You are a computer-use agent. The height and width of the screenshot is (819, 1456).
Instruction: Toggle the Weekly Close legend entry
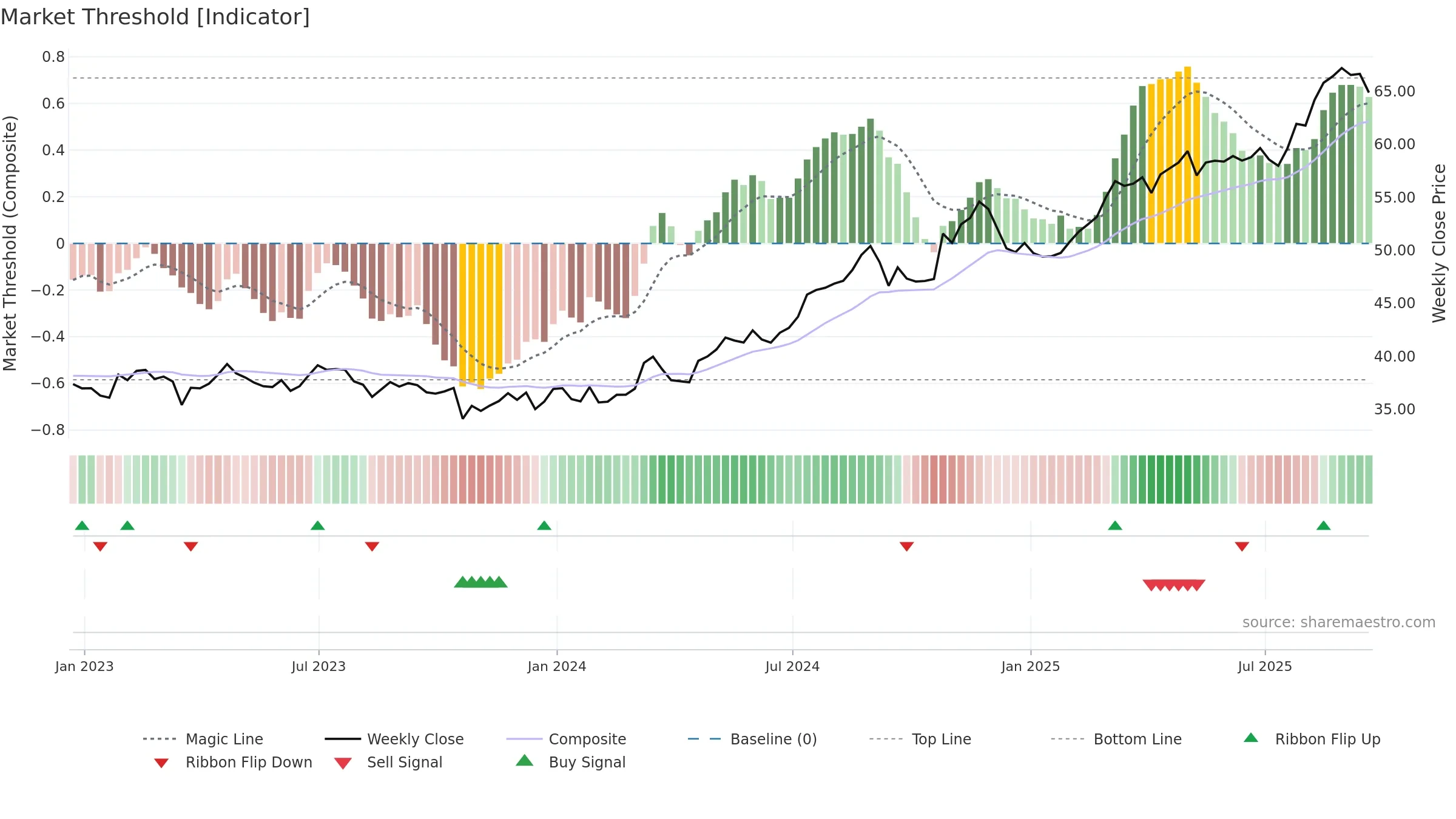click(x=394, y=739)
